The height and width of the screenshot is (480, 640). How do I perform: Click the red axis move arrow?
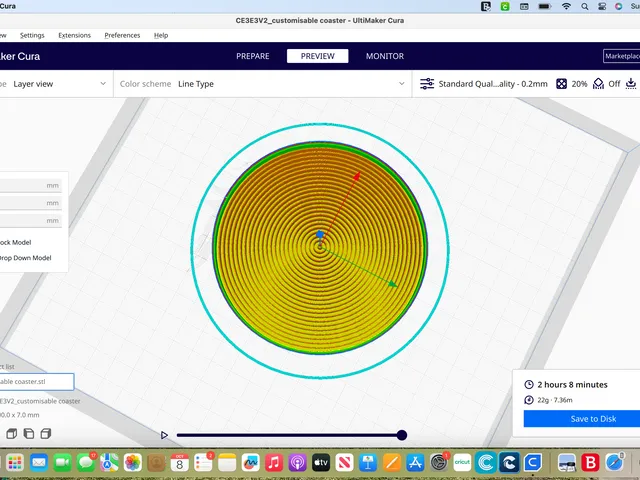(356, 176)
